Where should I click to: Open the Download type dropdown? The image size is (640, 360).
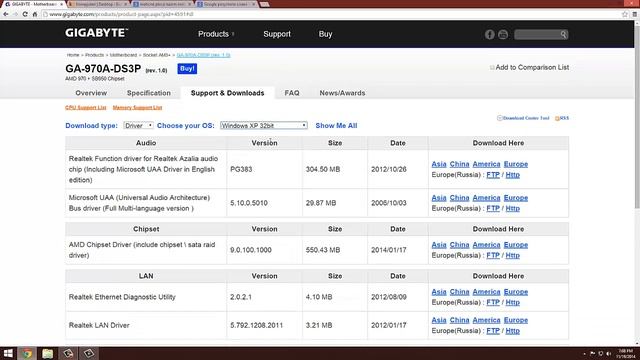tap(138, 126)
